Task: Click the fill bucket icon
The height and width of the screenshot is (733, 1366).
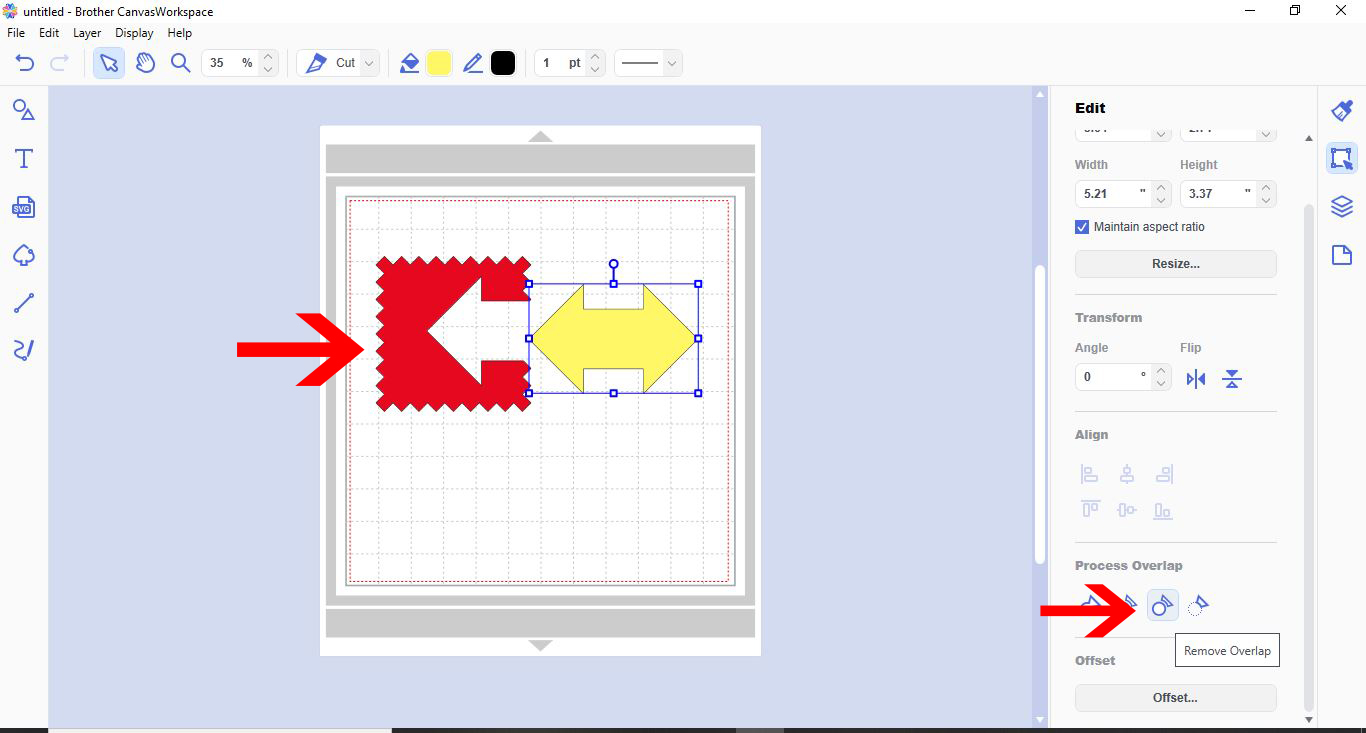Action: (x=409, y=63)
